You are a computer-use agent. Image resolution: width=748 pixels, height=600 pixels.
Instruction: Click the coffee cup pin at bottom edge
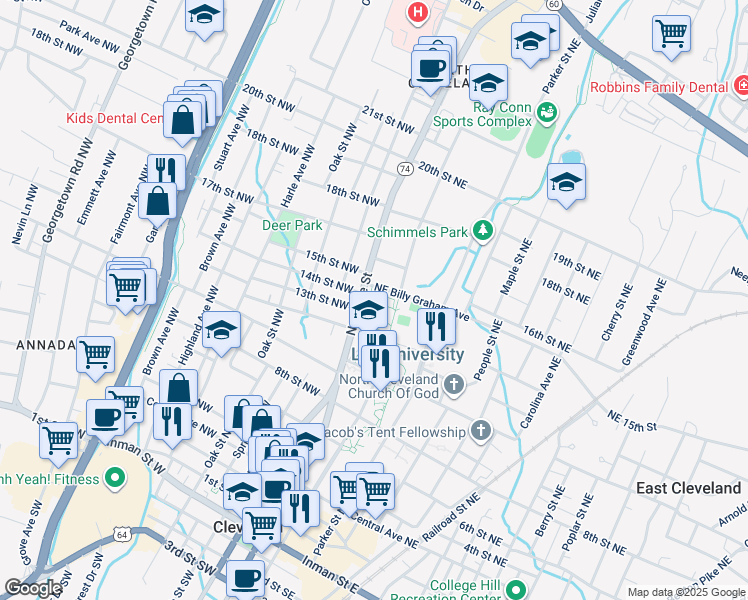(245, 579)
